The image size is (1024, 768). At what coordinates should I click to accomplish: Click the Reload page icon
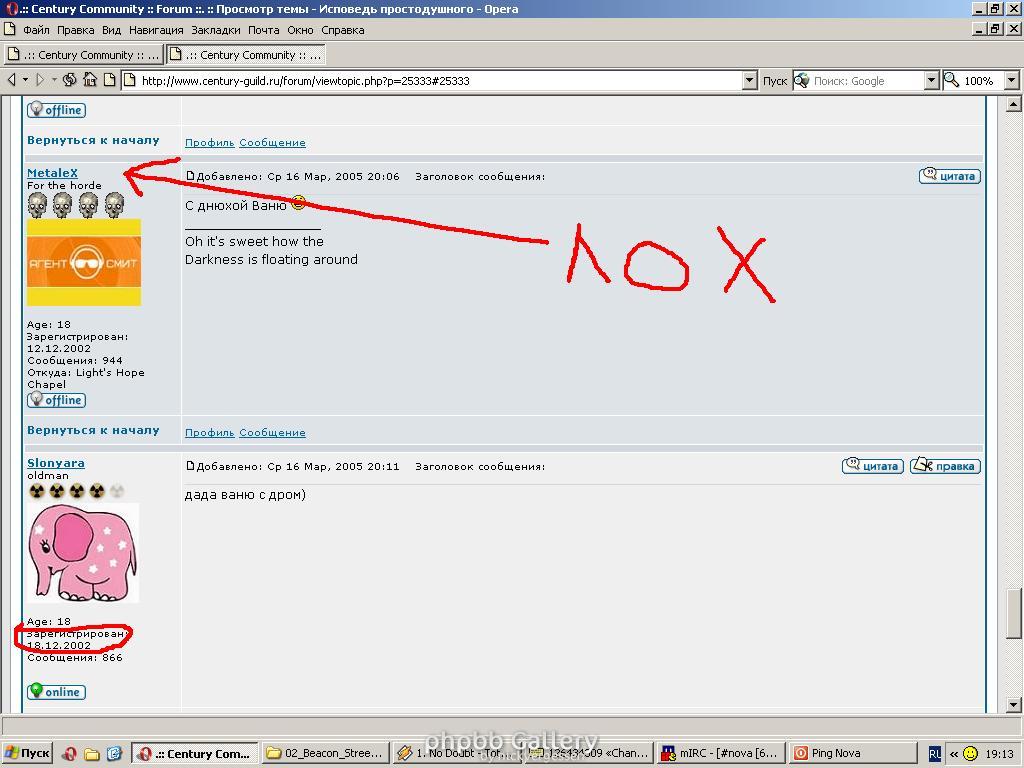(x=69, y=80)
